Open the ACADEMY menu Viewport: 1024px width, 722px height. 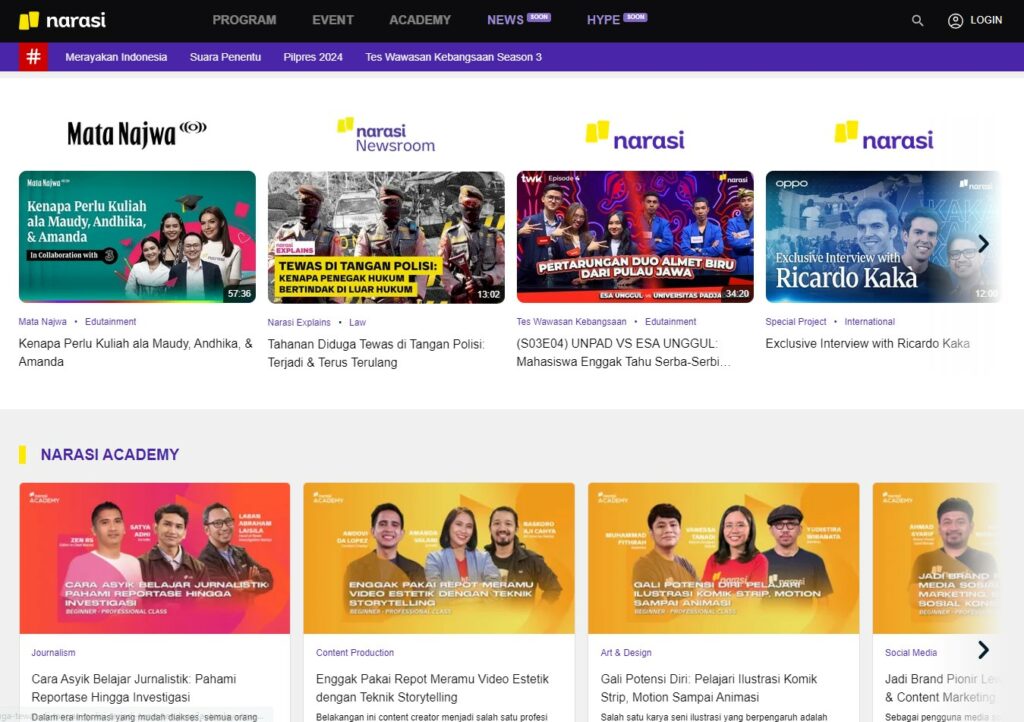(420, 20)
